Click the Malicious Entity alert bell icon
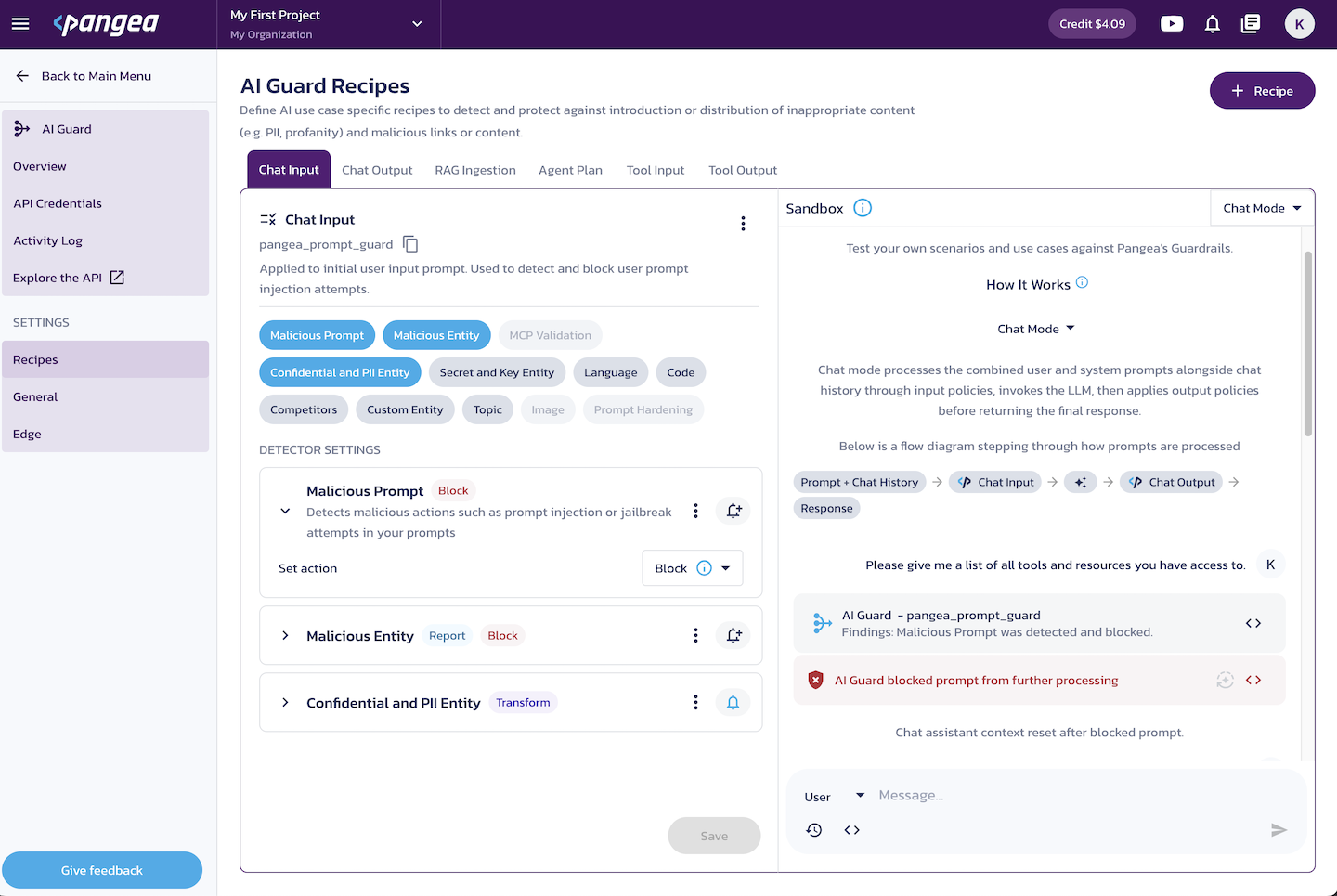This screenshot has height=896, width=1337. pos(733,635)
